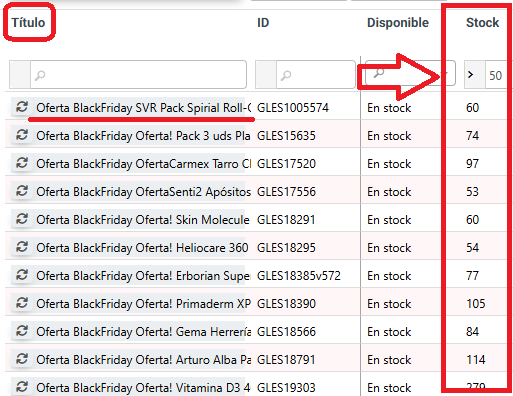The height and width of the screenshot is (396, 513).
Task: Click refresh icon for Primaderm XP row
Action: (x=22, y=303)
